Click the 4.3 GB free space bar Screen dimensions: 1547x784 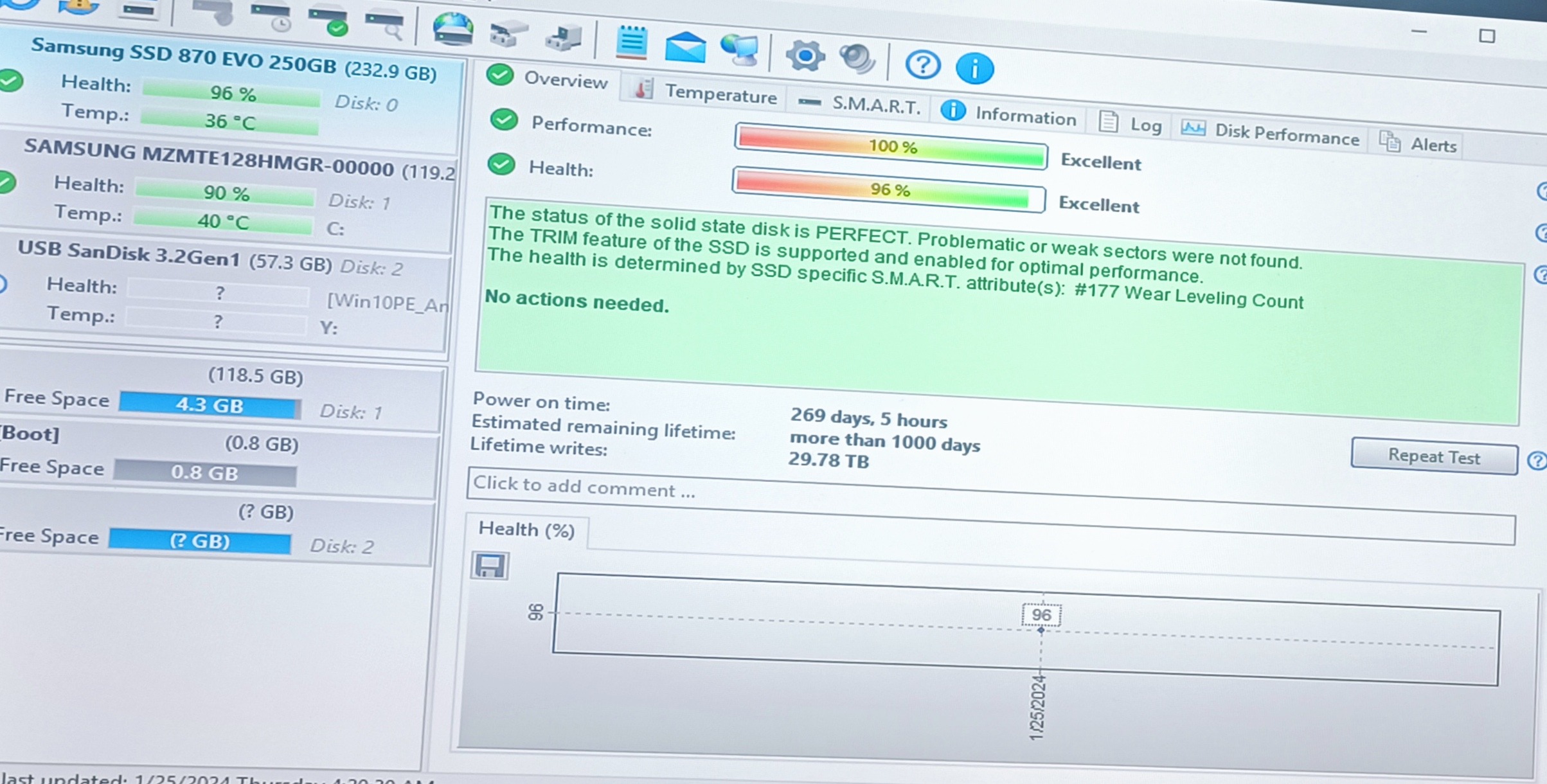[x=210, y=405]
